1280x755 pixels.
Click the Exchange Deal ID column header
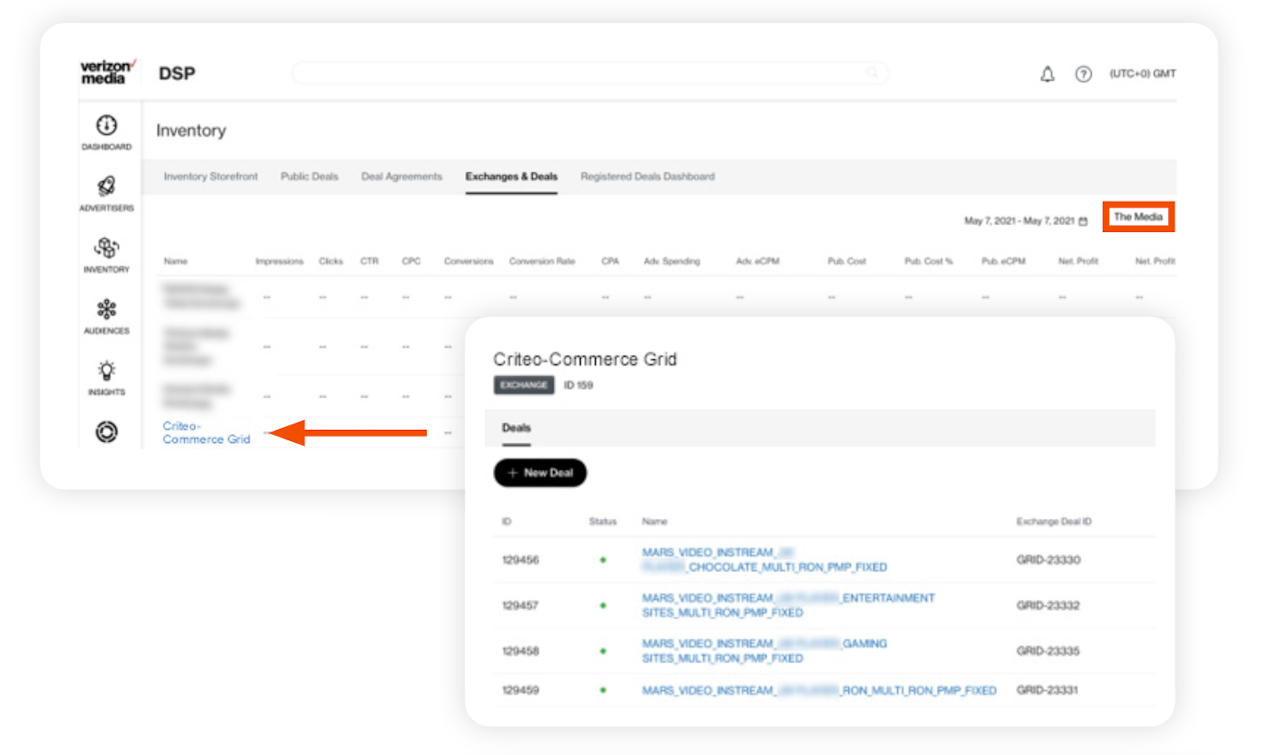[x=1054, y=521]
